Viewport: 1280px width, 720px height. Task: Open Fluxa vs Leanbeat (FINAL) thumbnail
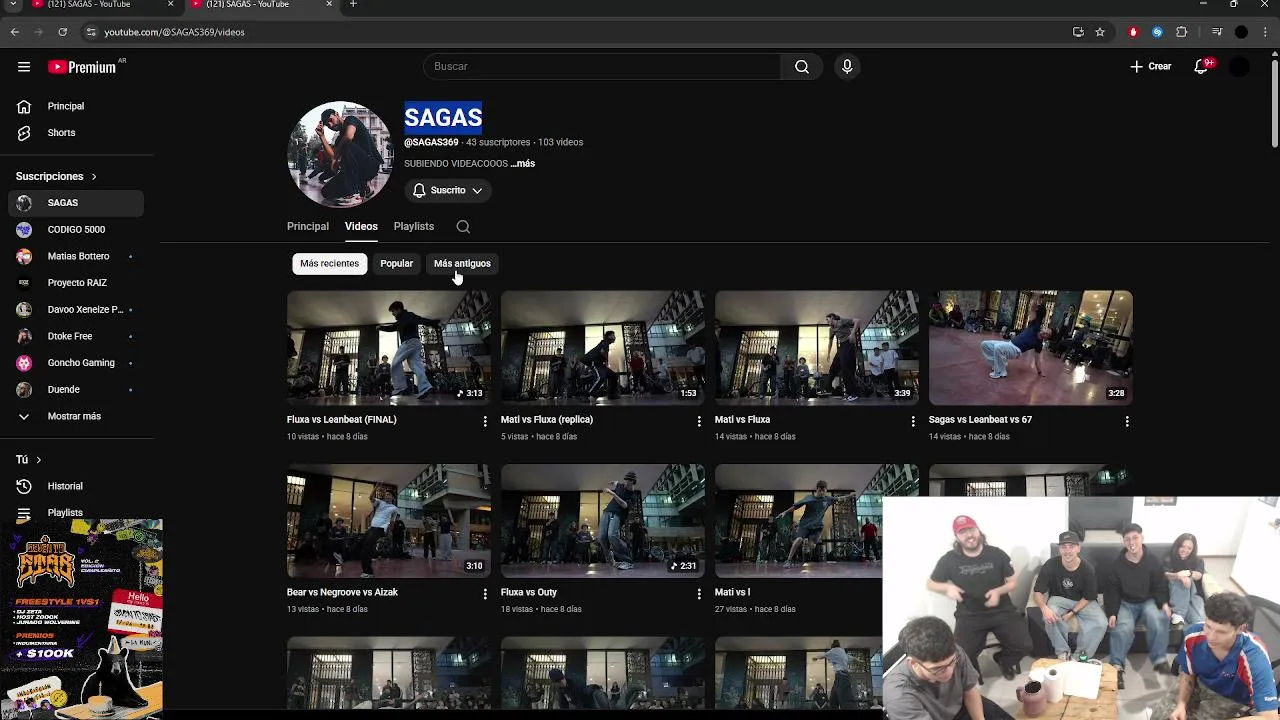point(389,348)
